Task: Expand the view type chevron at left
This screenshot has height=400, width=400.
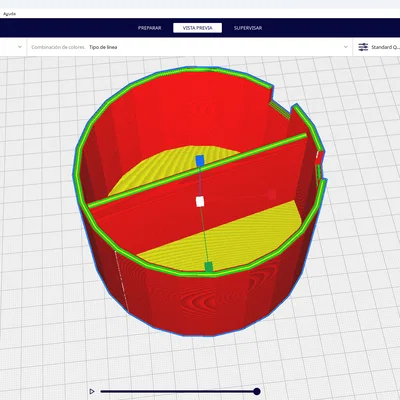Action: [x=20, y=47]
